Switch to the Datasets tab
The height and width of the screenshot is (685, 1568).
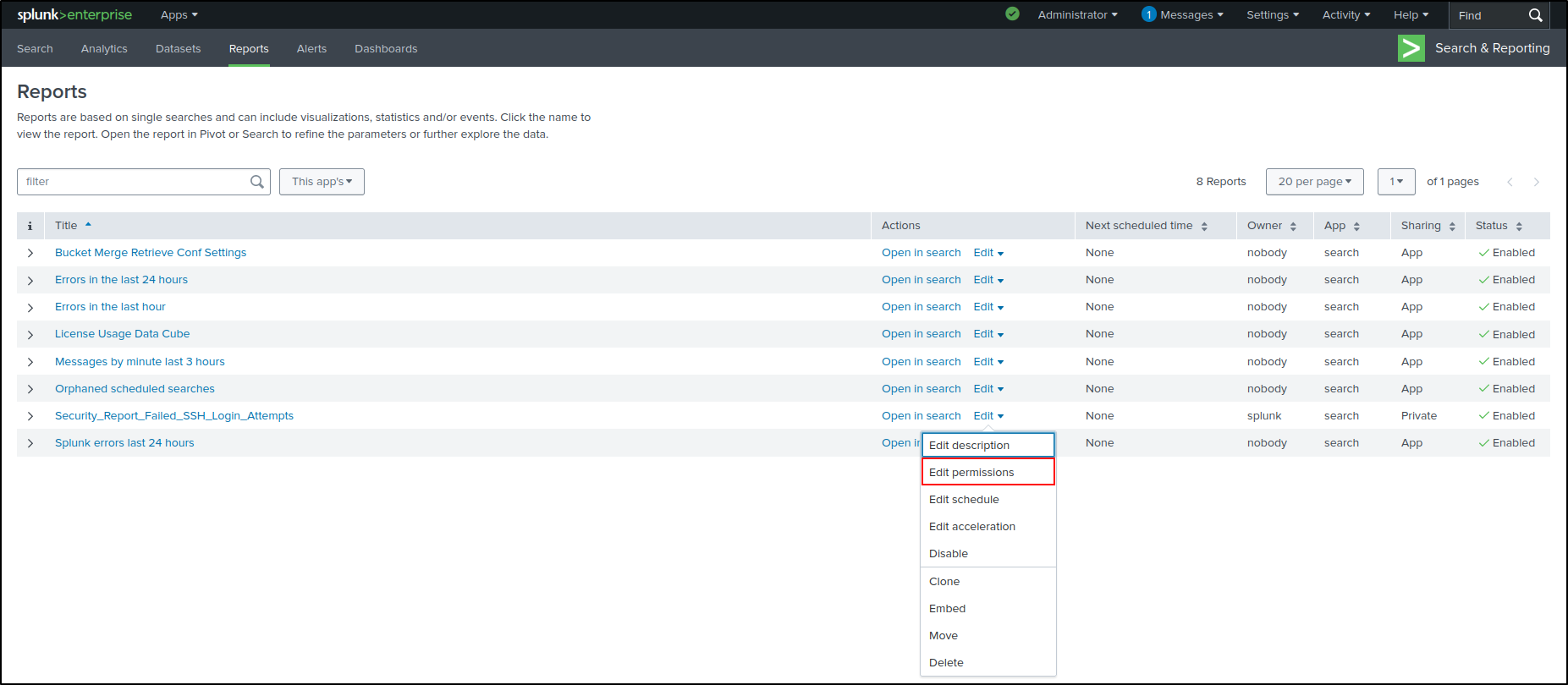click(x=178, y=48)
